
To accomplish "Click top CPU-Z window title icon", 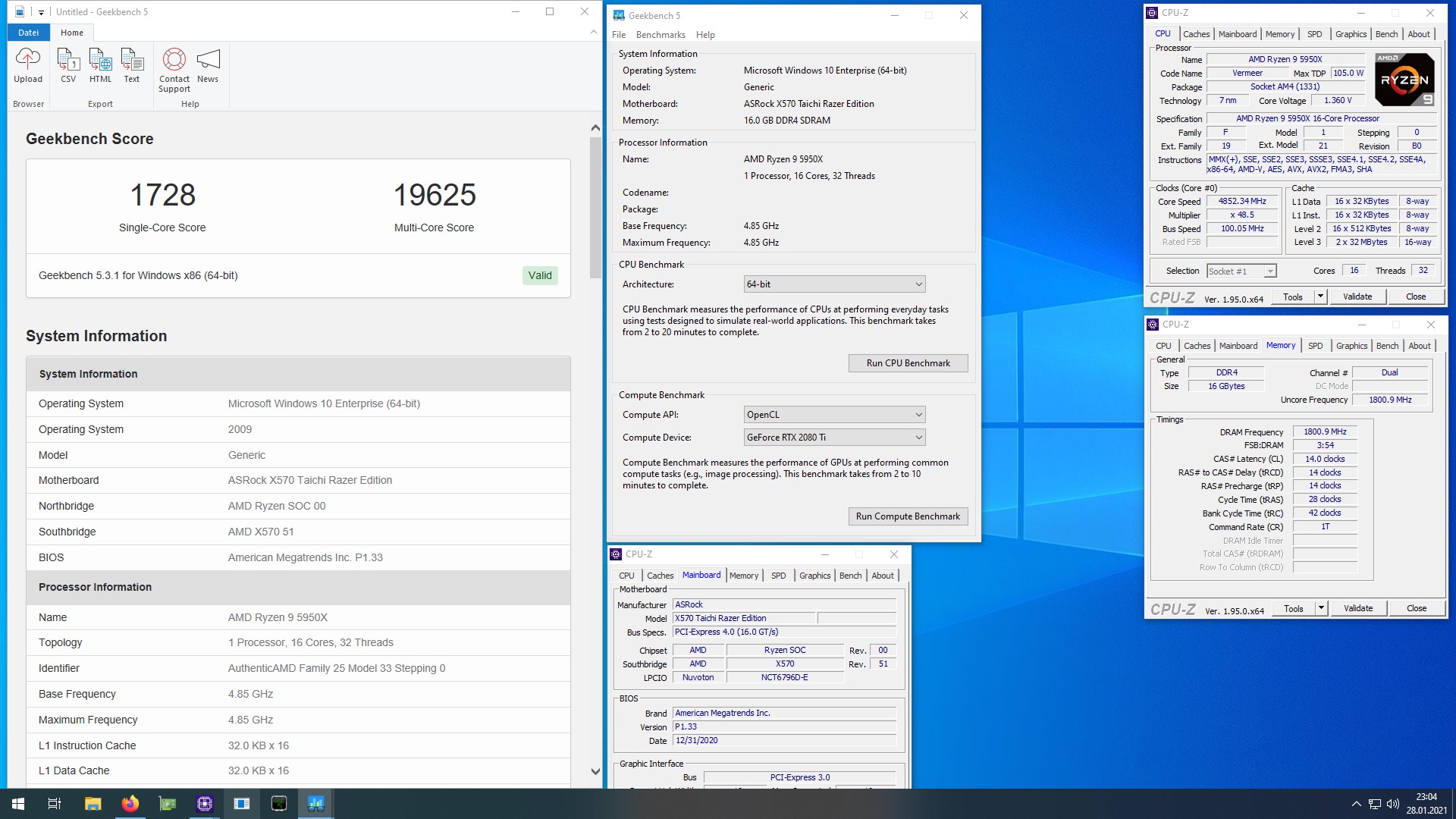I will pos(1152,13).
